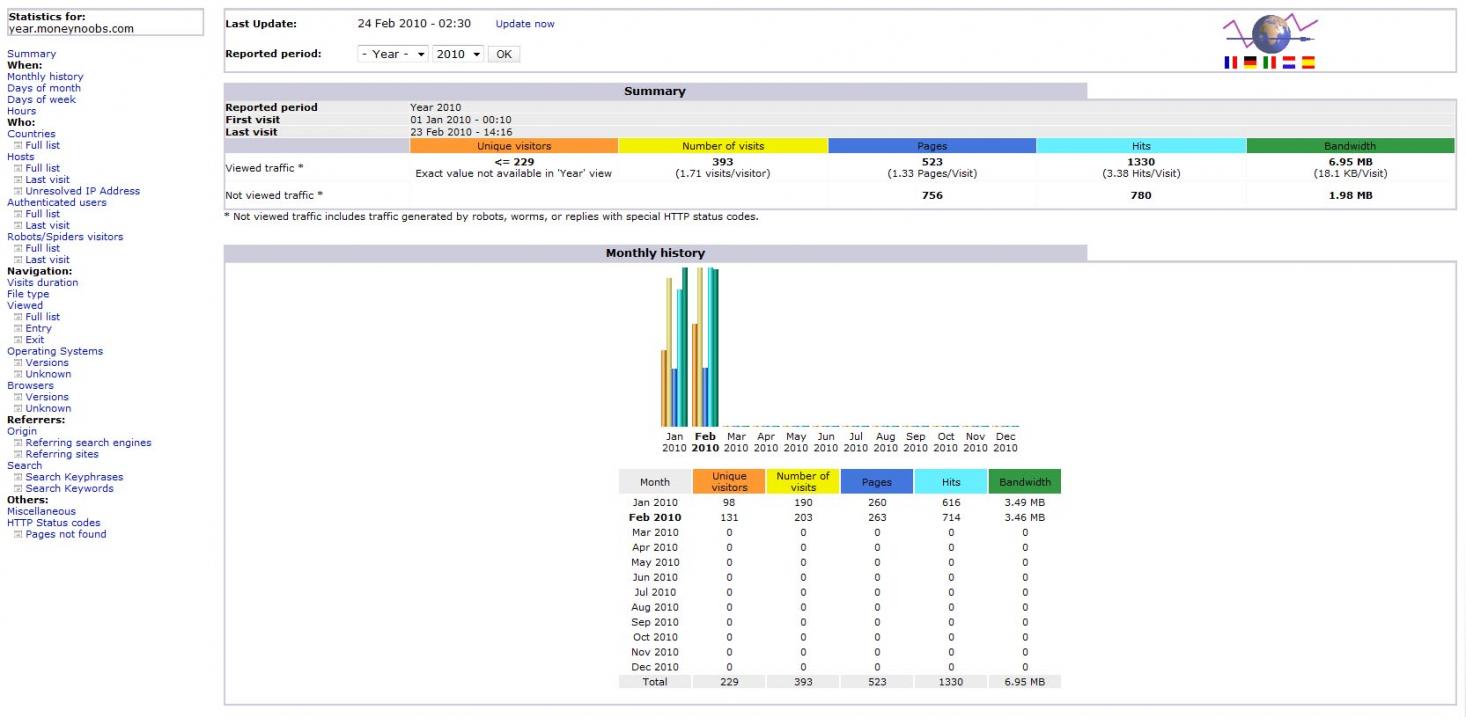The height and width of the screenshot is (725, 1466).
Task: Open the month selection dropdown
Action: [393, 54]
